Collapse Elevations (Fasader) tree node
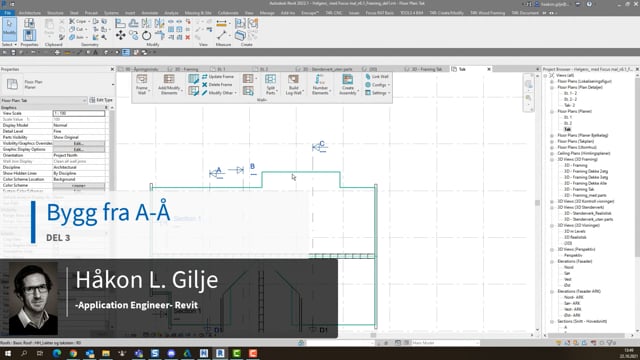 tap(552, 261)
